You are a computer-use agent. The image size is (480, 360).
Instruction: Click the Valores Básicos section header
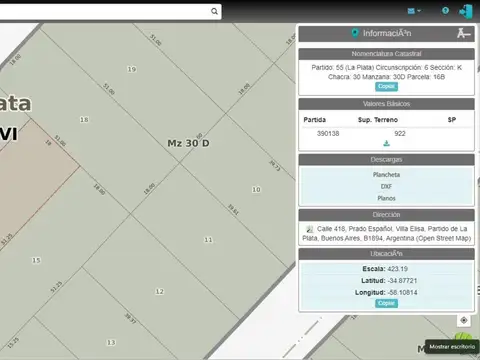tap(386, 104)
